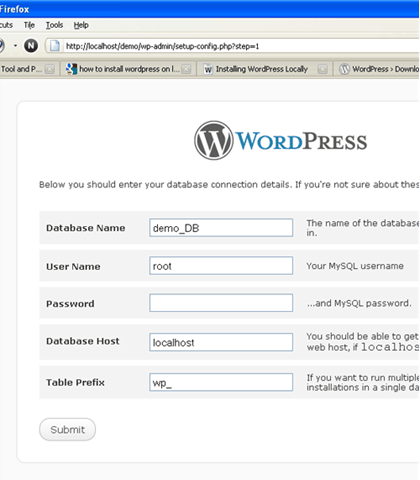Click the Submit button

click(x=67, y=429)
